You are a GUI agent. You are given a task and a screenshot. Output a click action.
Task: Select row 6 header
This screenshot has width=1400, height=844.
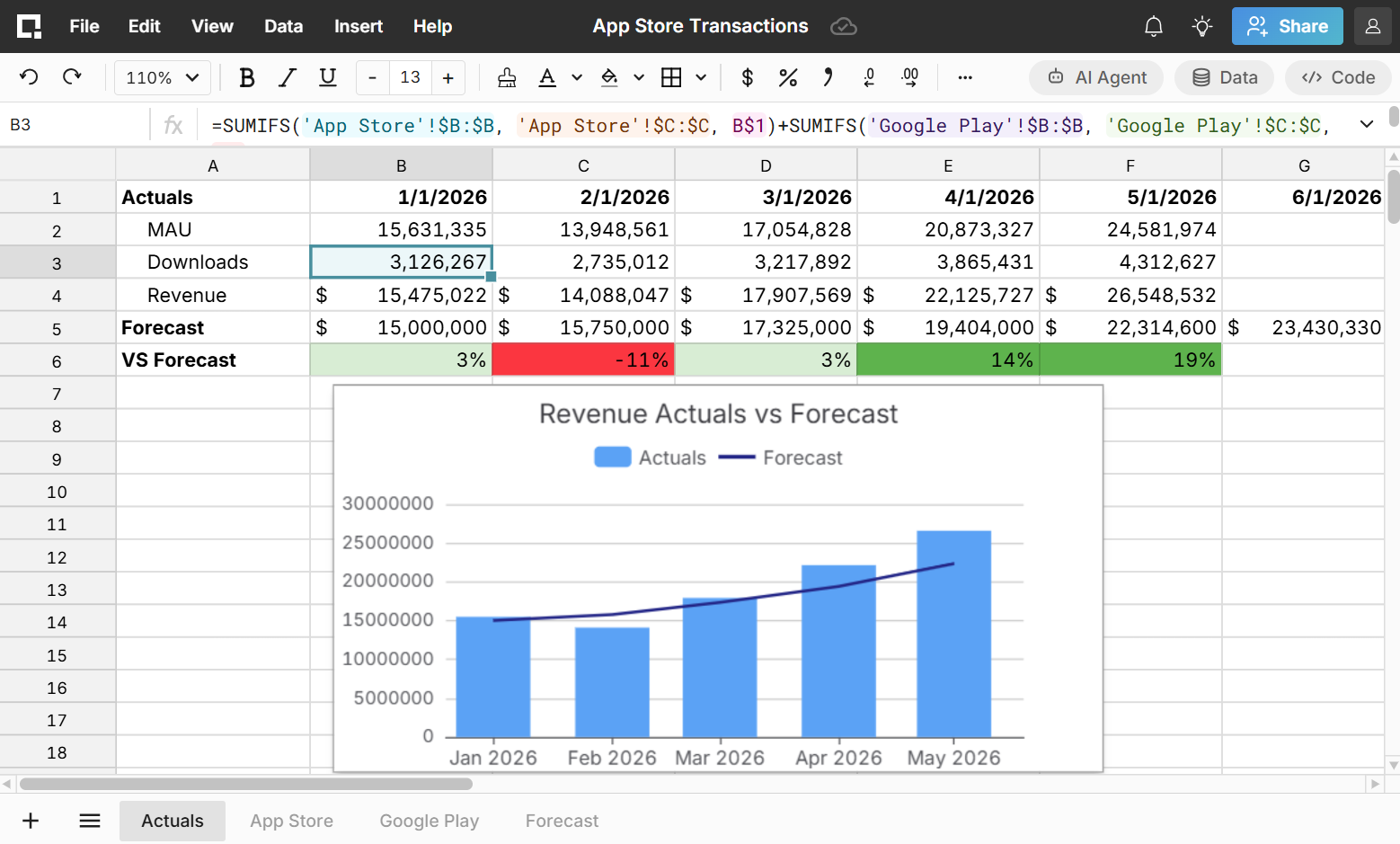click(x=57, y=361)
